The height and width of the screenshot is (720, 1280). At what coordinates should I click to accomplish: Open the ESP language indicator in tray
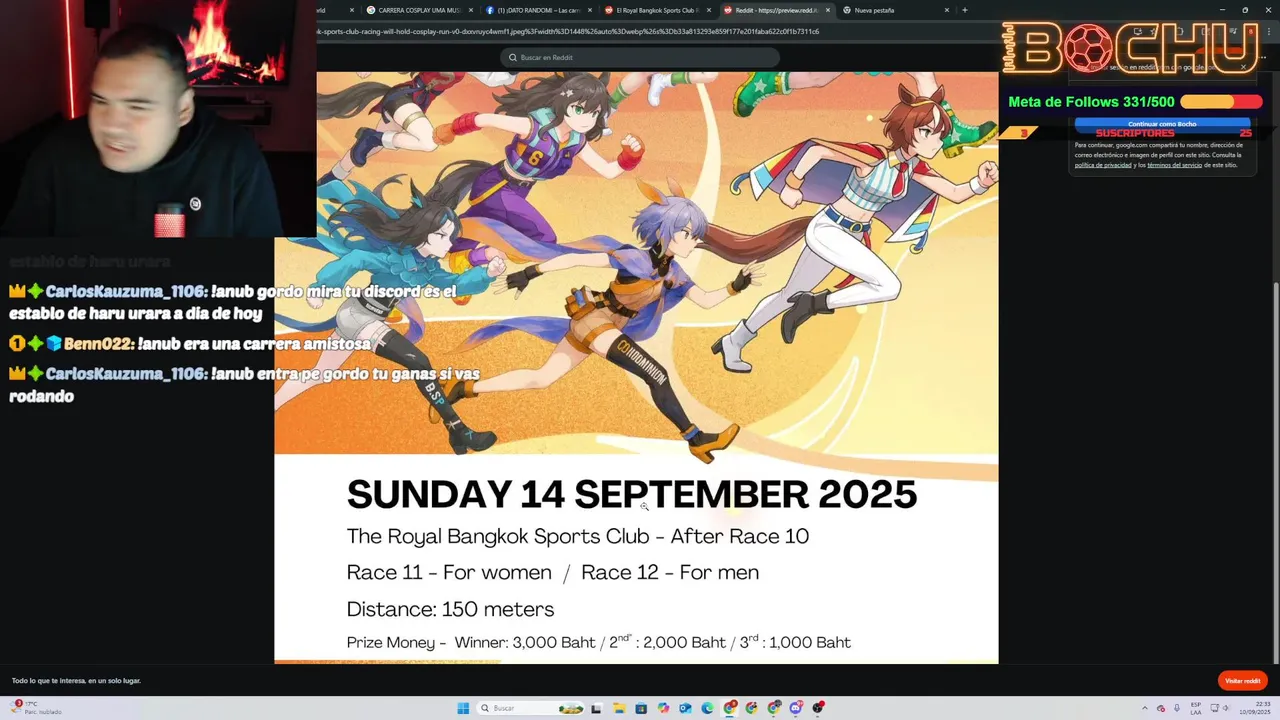[x=1195, y=708]
